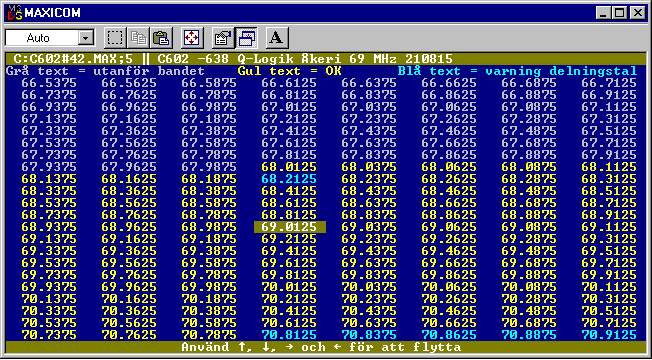Select frequency 67.8625
This screenshot has height=360, width=652.
[449, 155]
